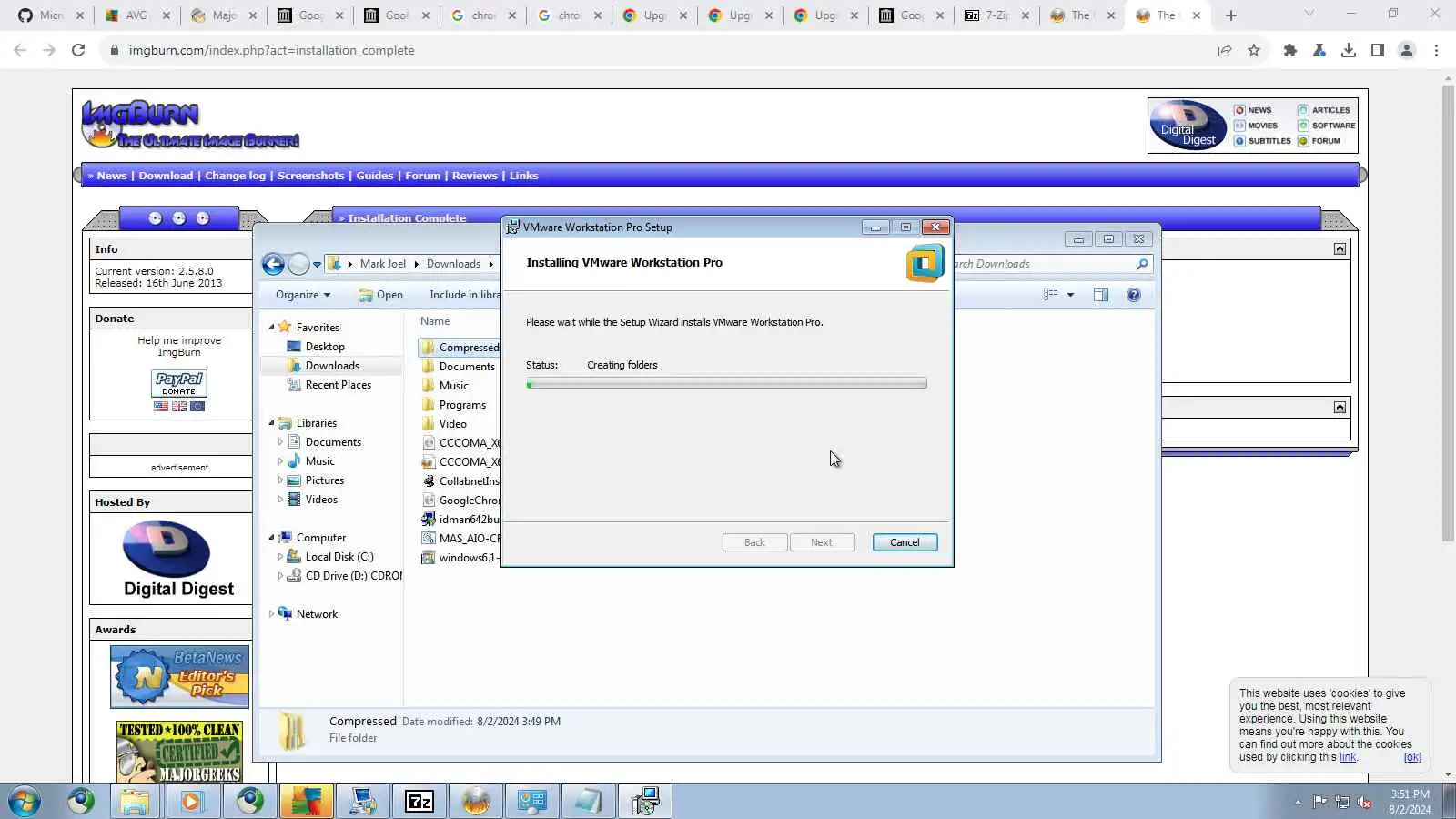Open the Chrome three-dot menu

tap(1436, 50)
